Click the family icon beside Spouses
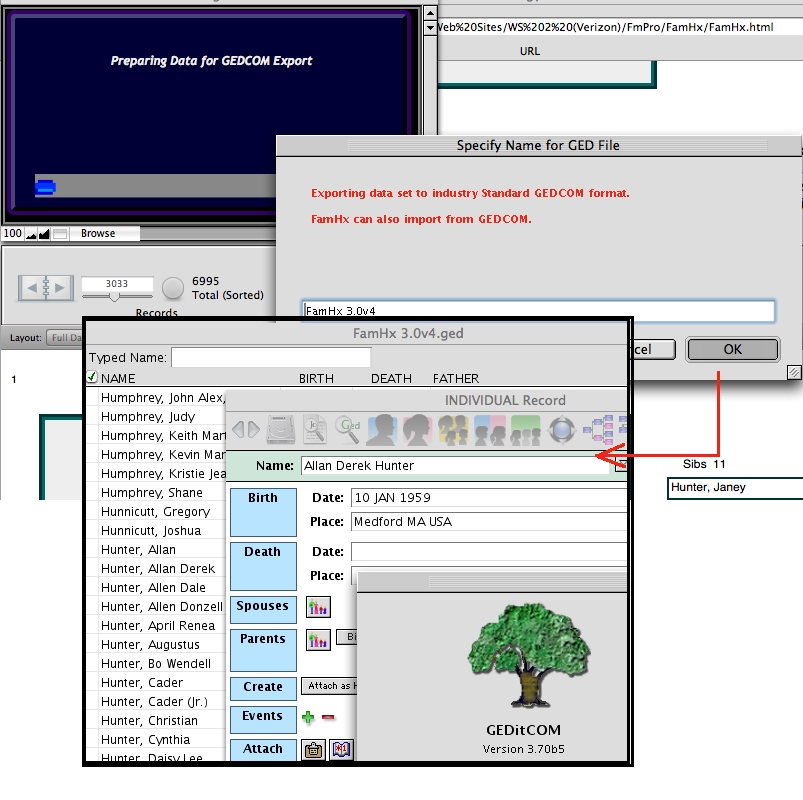 (x=318, y=607)
